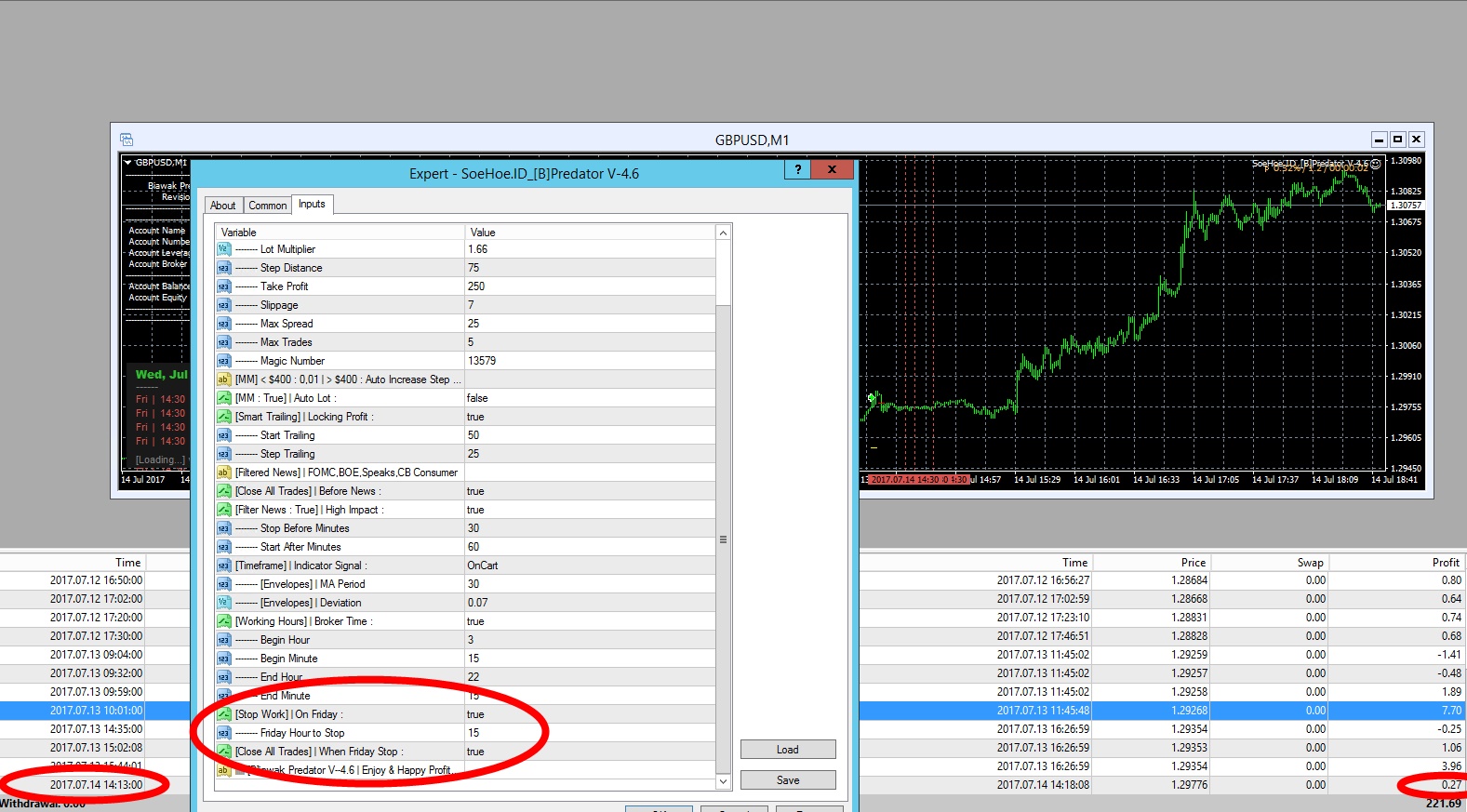Expand the GBPUSD,M1 chart label triangle
This screenshot has width=1467, height=812.
pyautogui.click(x=128, y=163)
